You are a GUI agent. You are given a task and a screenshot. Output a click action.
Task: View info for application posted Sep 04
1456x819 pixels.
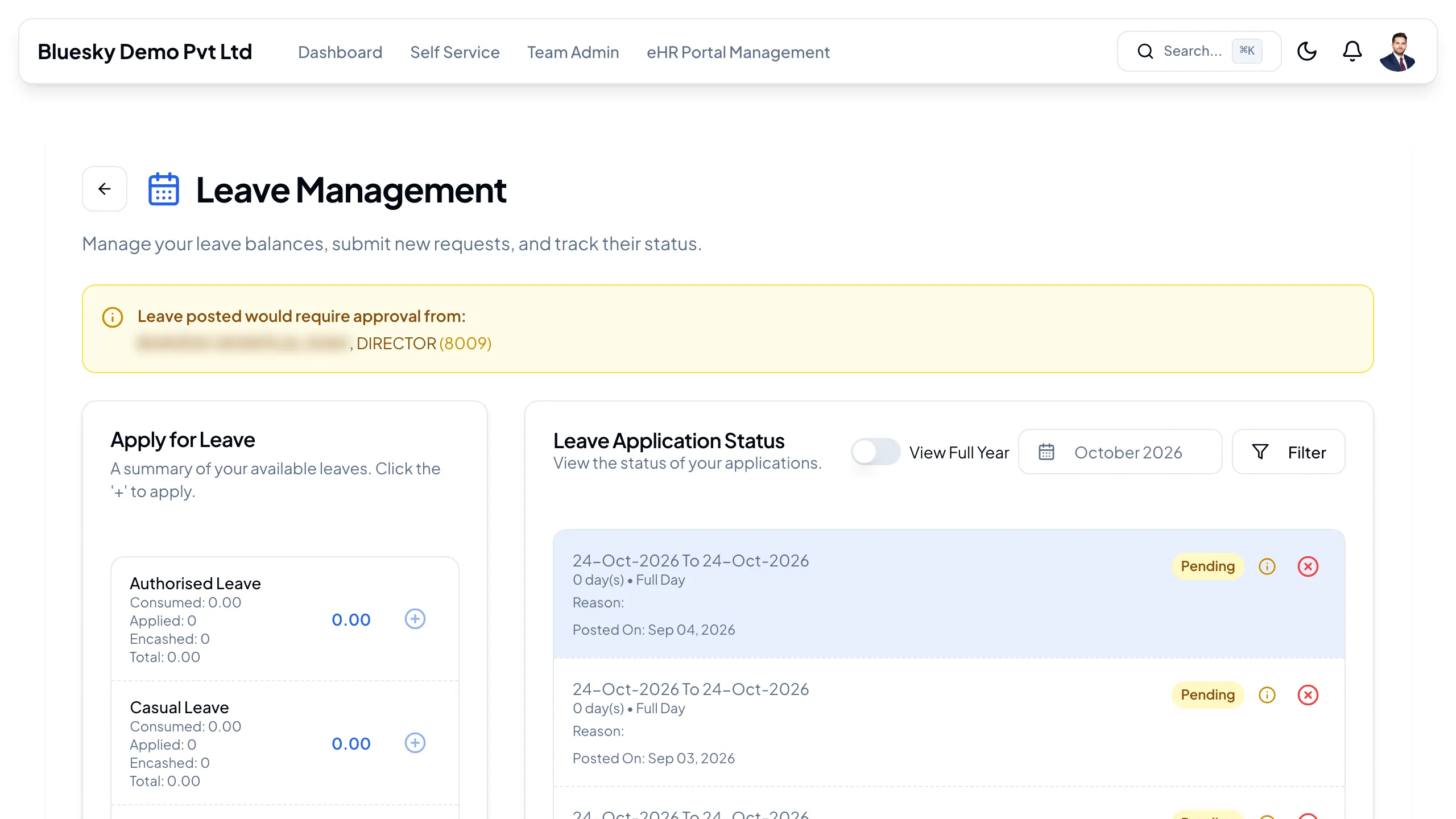1267,566
